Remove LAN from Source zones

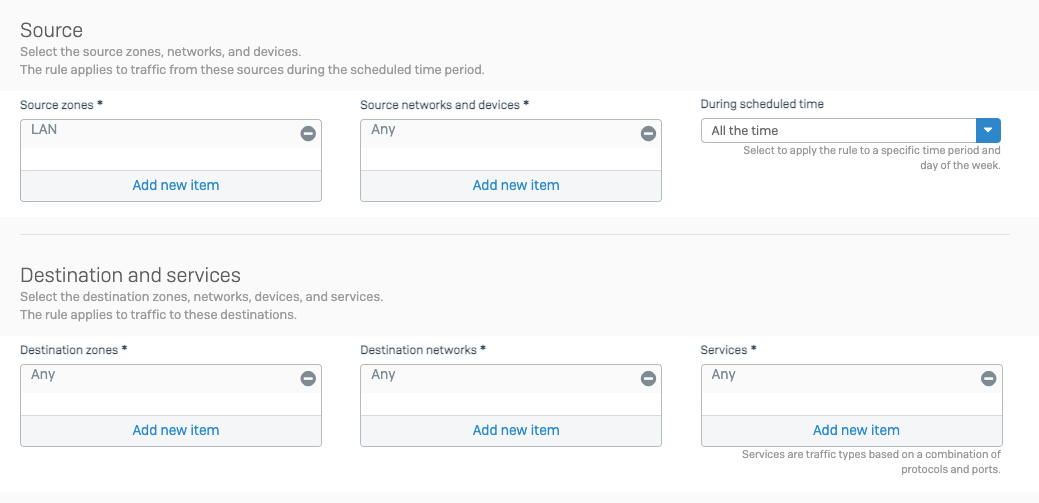tap(308, 133)
